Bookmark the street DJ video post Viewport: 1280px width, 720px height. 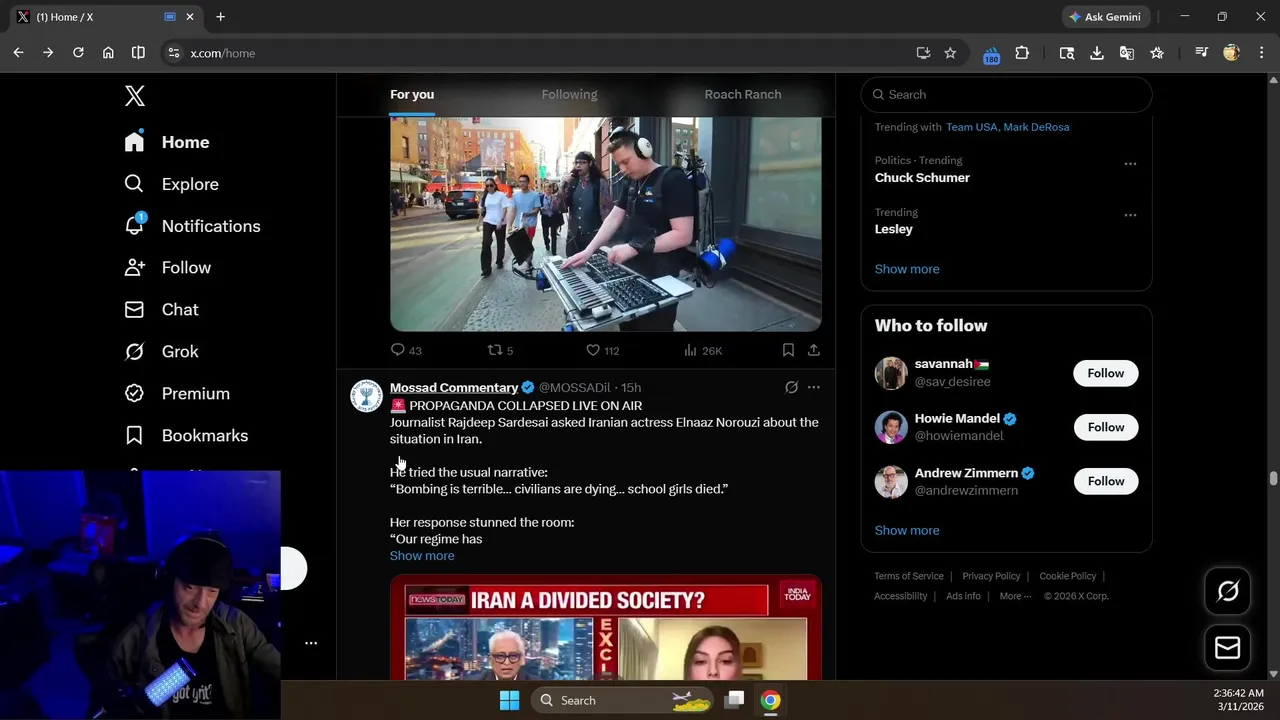pos(788,350)
